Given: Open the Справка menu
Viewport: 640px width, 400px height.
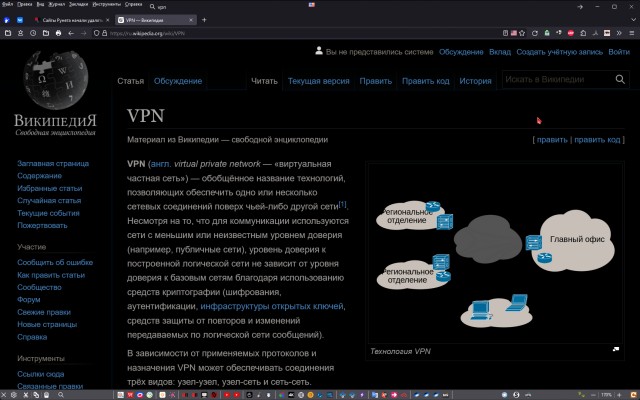Looking at the screenshot, I should click(x=133, y=4).
